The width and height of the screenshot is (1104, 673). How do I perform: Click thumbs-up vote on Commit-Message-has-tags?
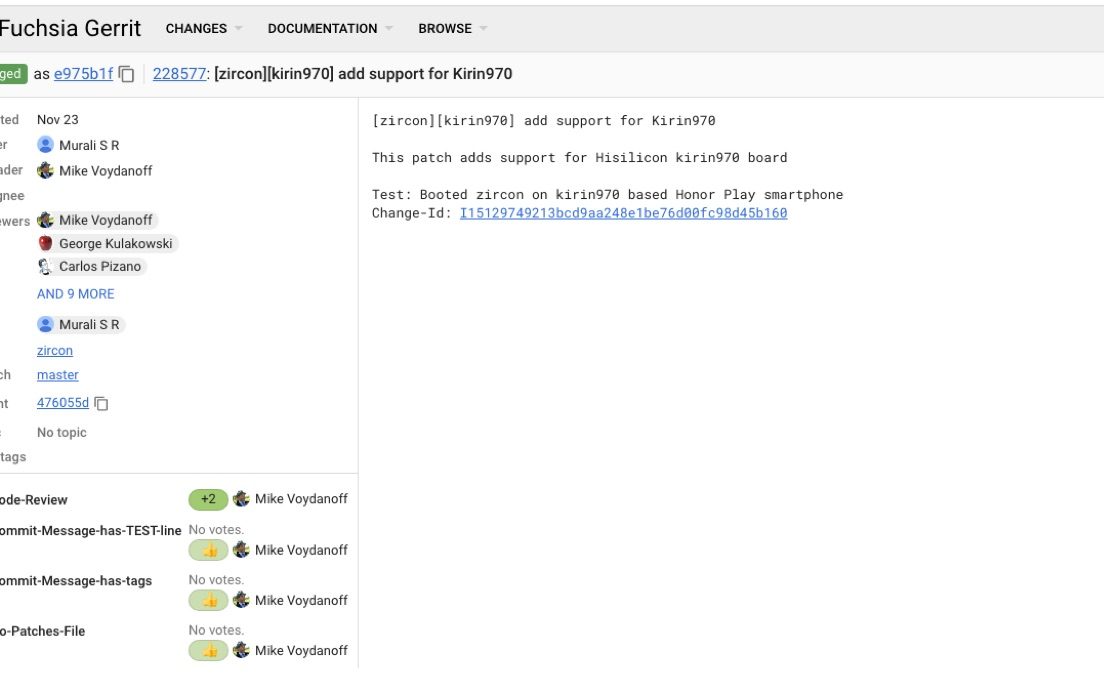[x=209, y=600]
